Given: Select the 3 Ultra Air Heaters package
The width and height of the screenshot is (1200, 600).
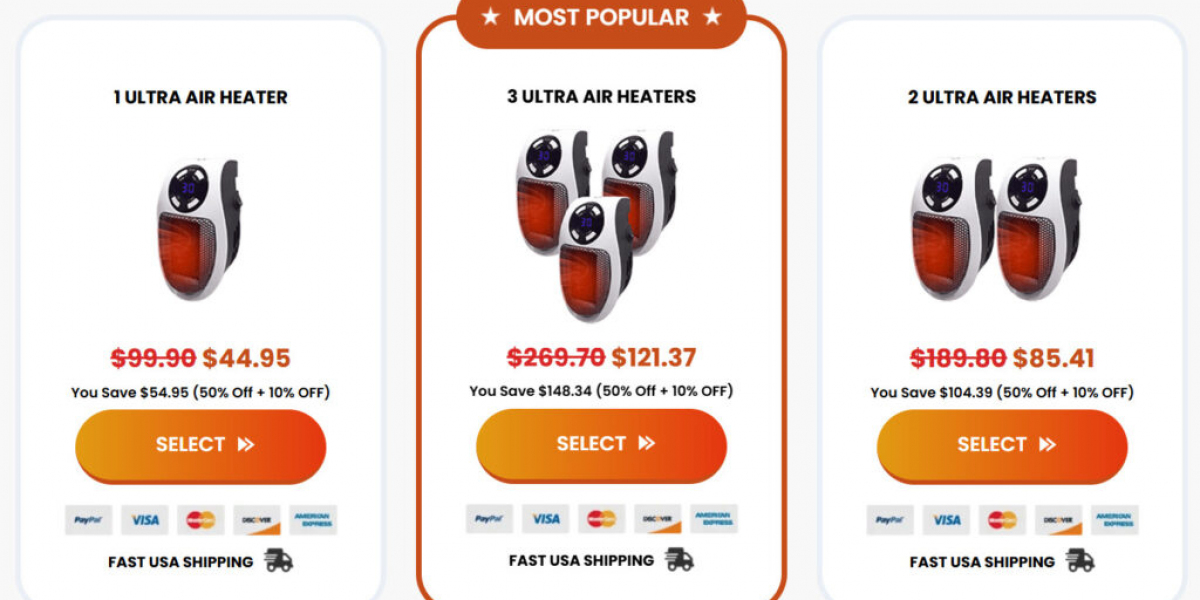Looking at the screenshot, I should (601, 444).
